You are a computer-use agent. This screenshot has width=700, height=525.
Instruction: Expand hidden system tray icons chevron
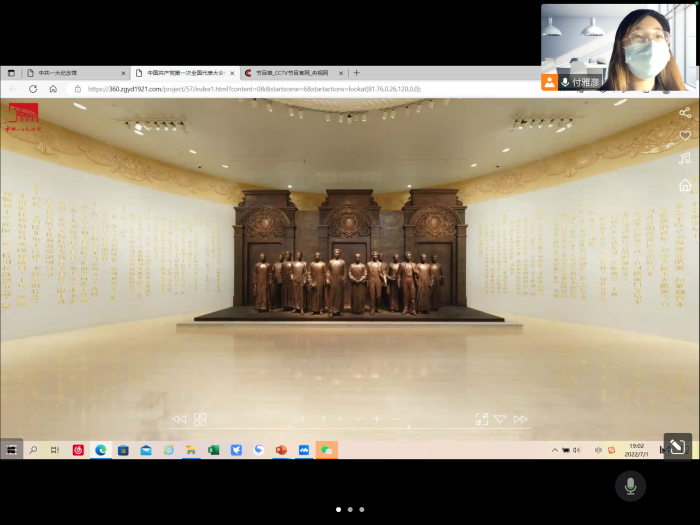click(x=555, y=450)
